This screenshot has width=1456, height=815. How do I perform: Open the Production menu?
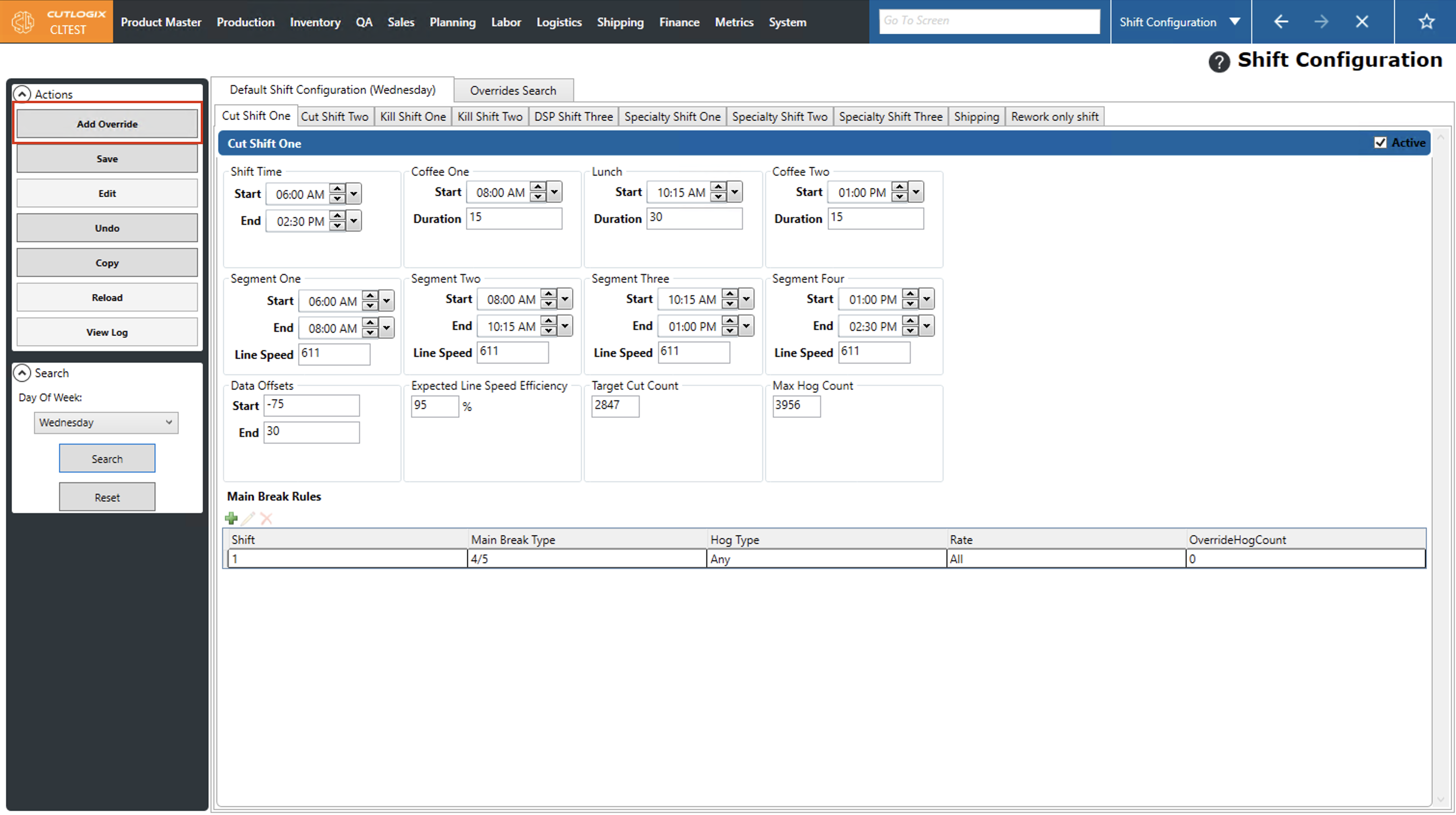tap(245, 22)
